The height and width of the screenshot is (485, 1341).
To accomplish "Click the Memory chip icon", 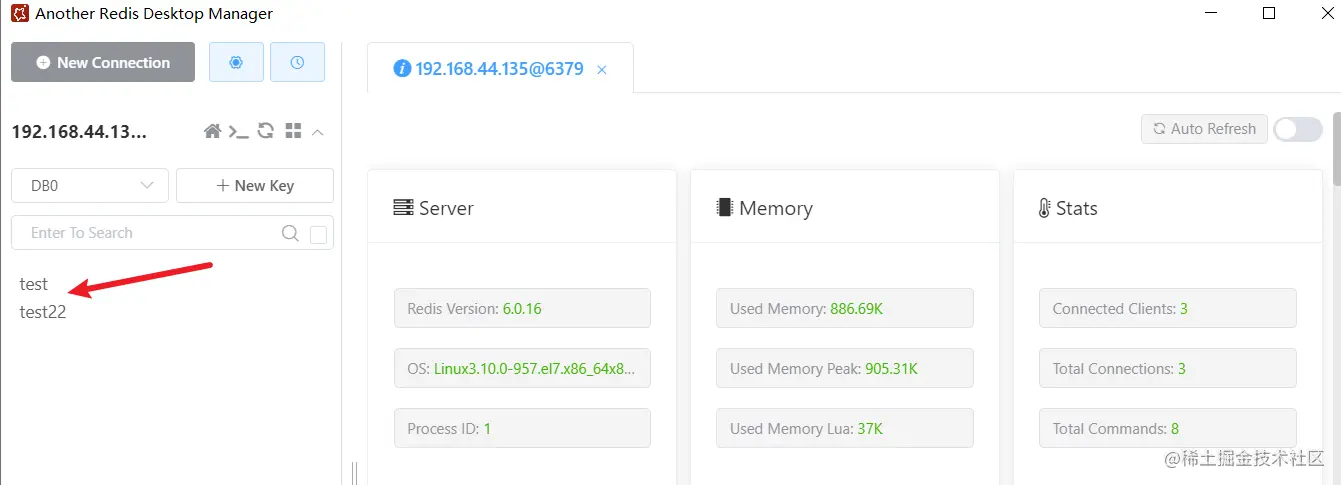I will [725, 208].
